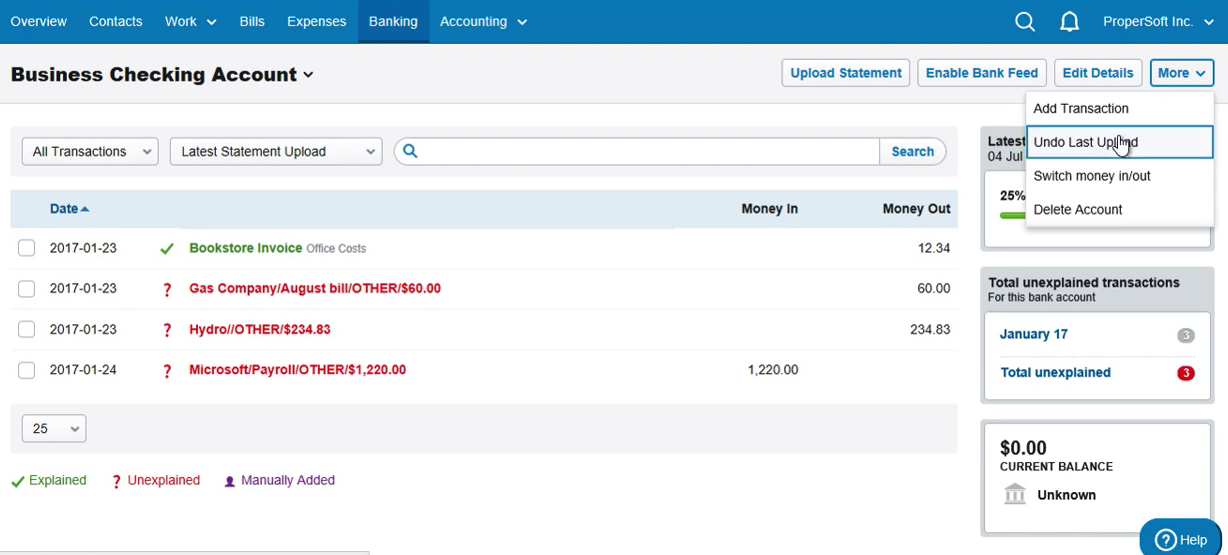
Task: Click the Money Out column header
Action: [916, 209]
